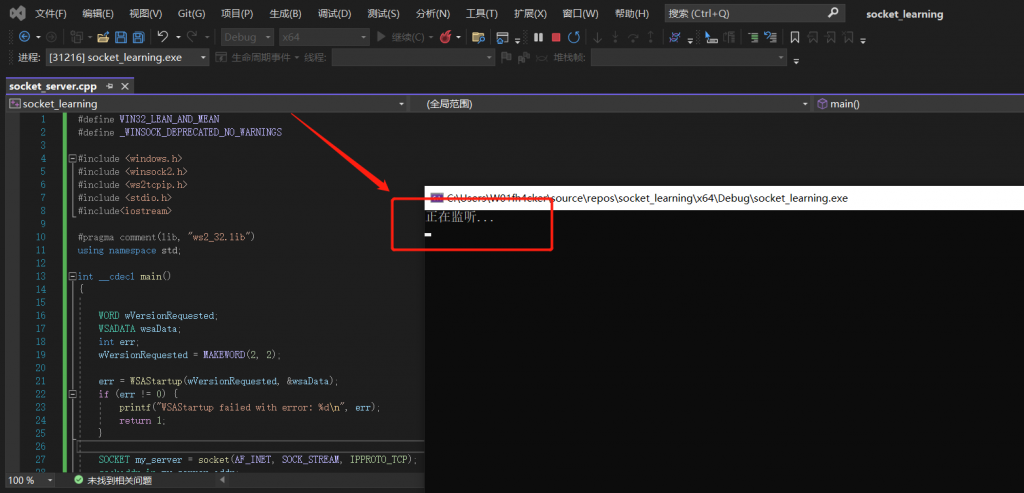Click the console window title icon
1024x493 pixels.
(436, 199)
